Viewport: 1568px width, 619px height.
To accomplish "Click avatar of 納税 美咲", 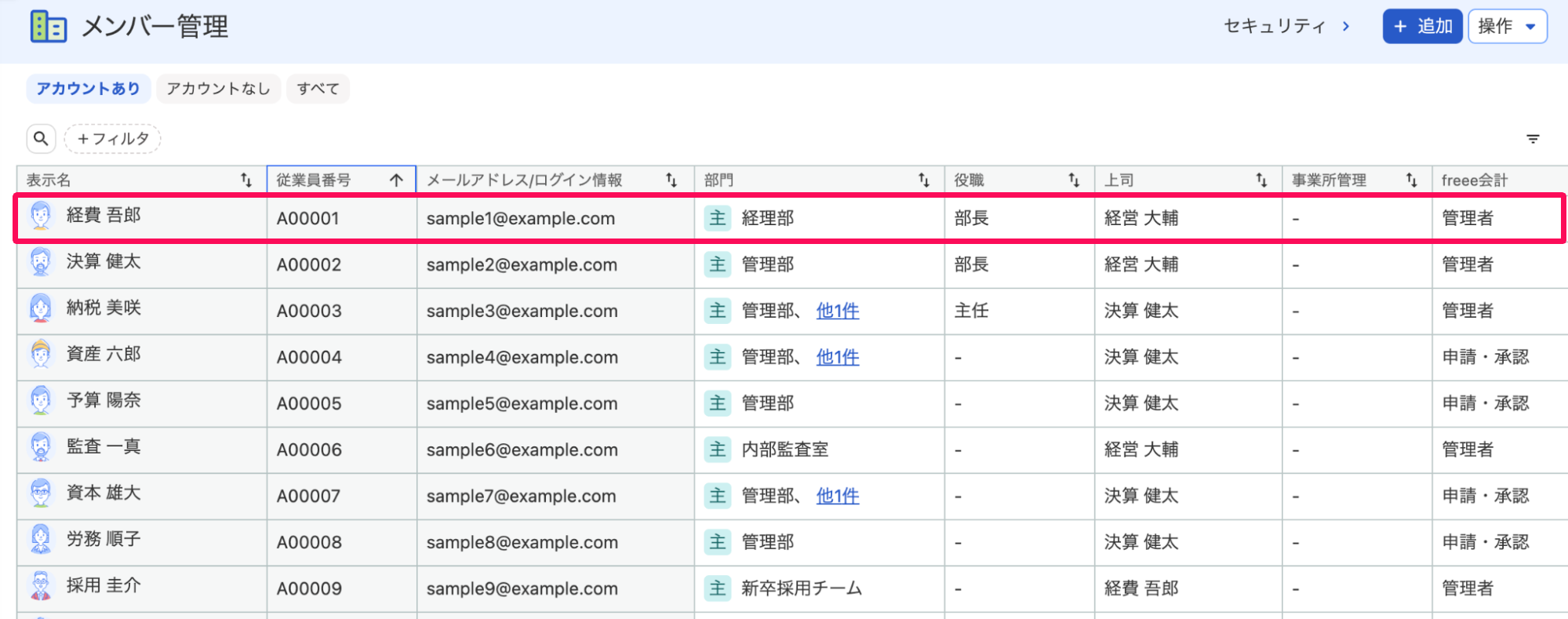I will [x=41, y=308].
